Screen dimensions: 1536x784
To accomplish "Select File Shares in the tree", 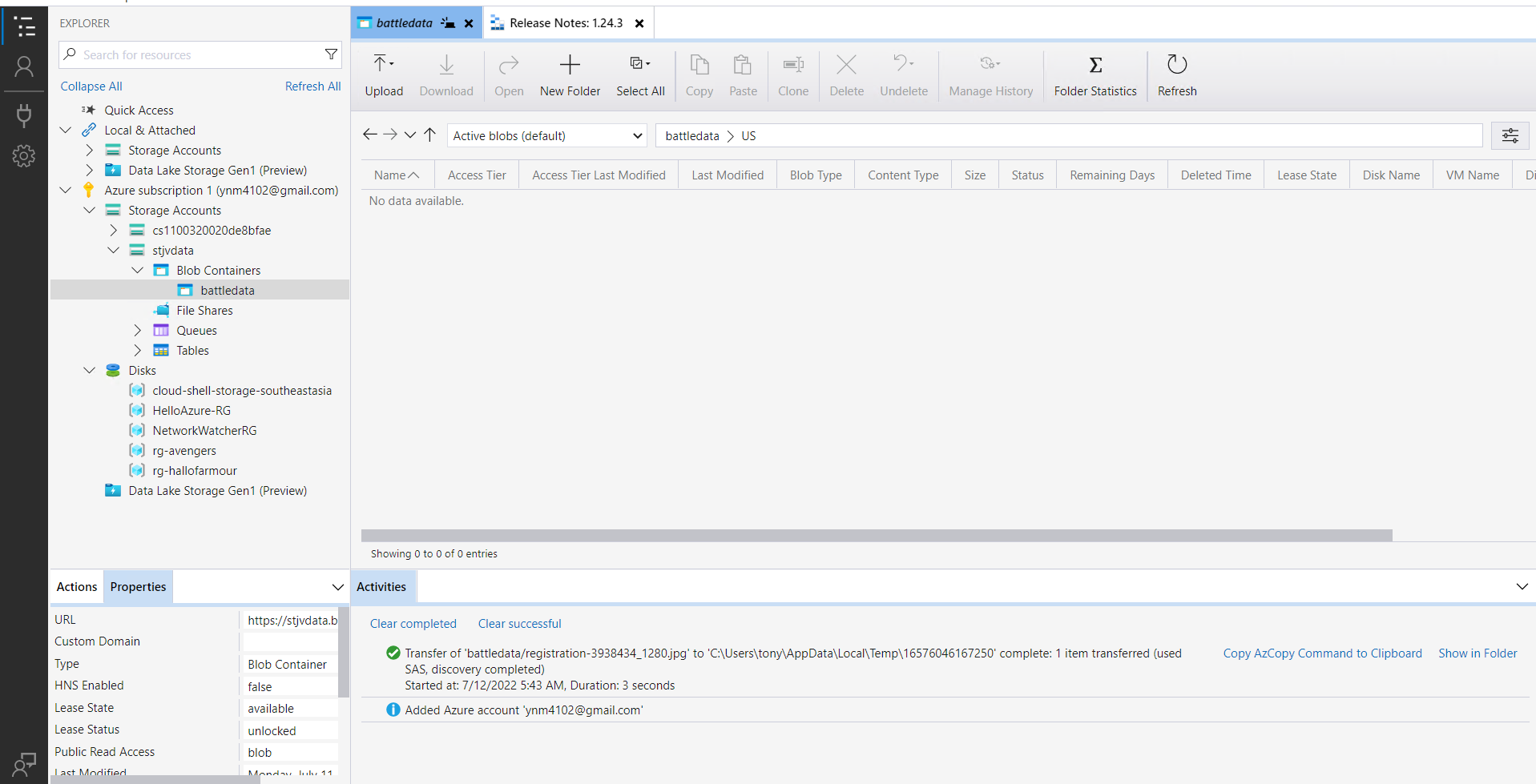I will 204,310.
